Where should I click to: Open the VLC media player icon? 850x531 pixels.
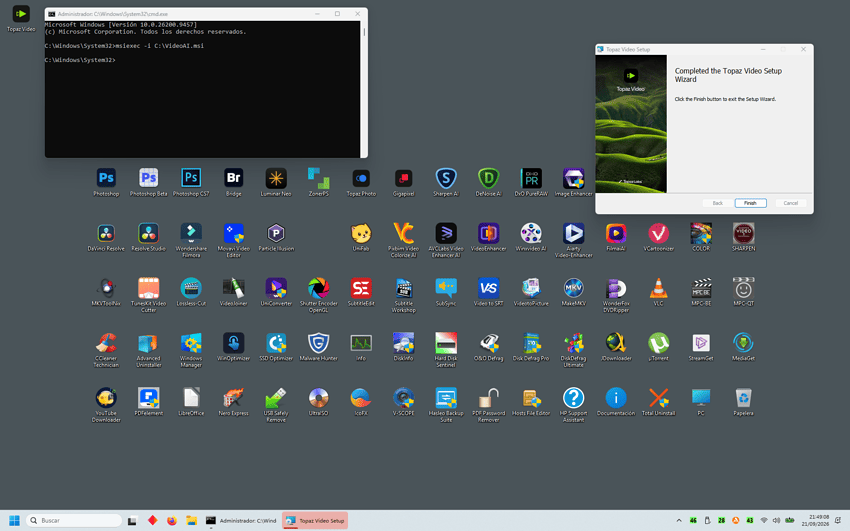[x=659, y=292]
